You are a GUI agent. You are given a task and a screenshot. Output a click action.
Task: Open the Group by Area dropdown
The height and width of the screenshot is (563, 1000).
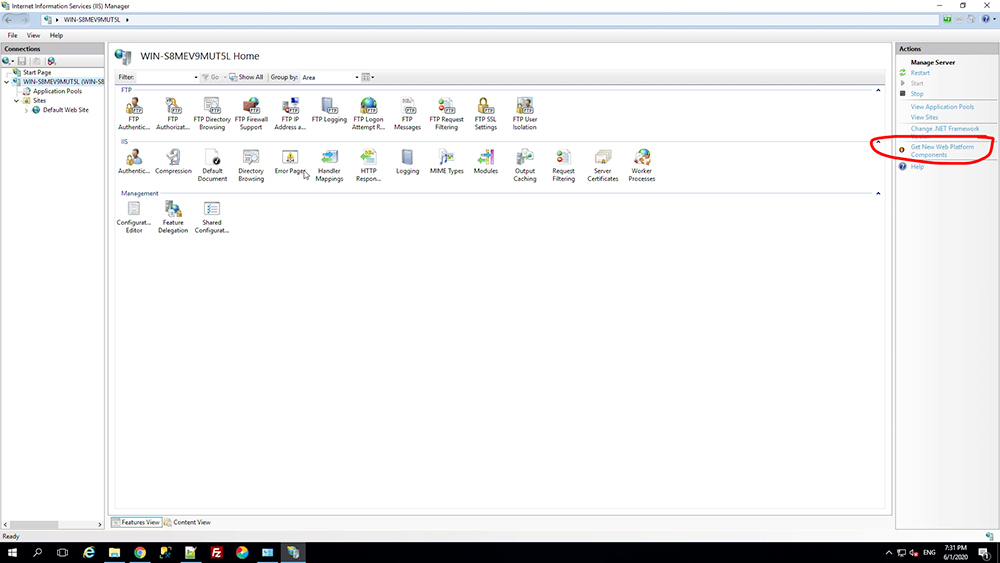point(330,77)
